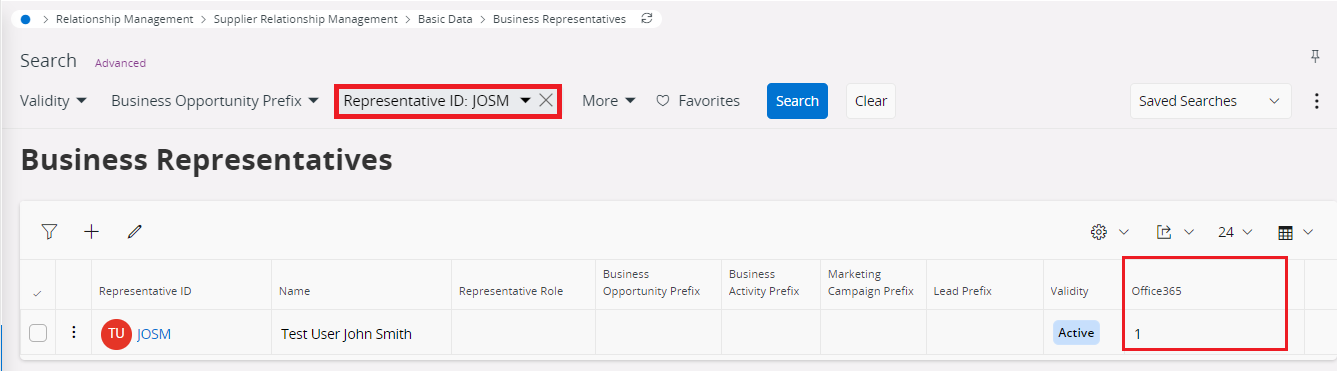The image size is (1337, 371).
Task: Open the table layout view icon
Action: (x=1295, y=232)
